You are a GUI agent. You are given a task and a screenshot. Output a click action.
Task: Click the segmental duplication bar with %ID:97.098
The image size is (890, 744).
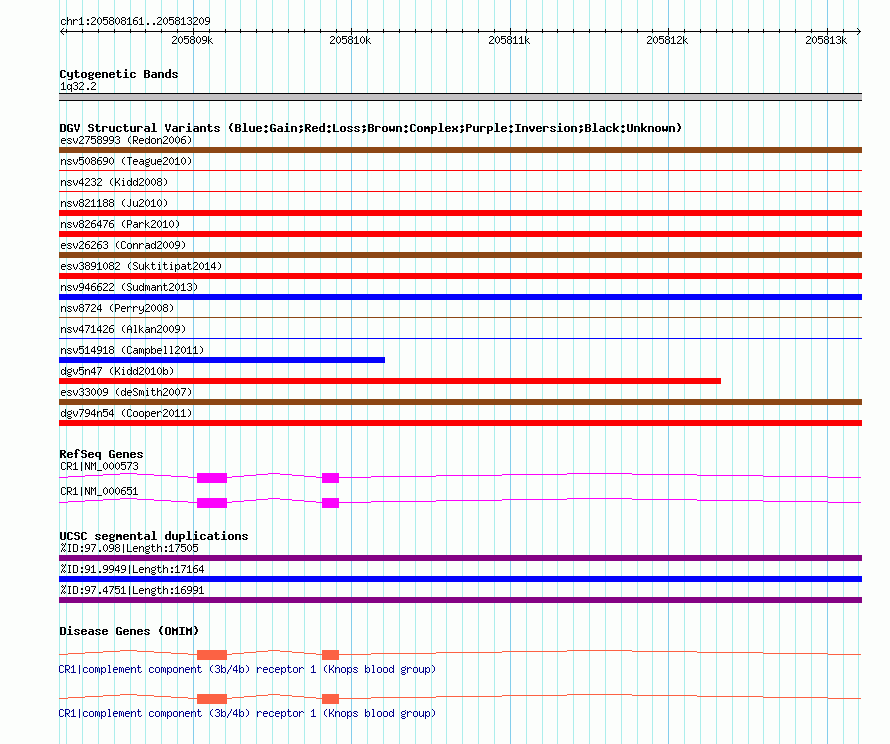pyautogui.click(x=460, y=558)
